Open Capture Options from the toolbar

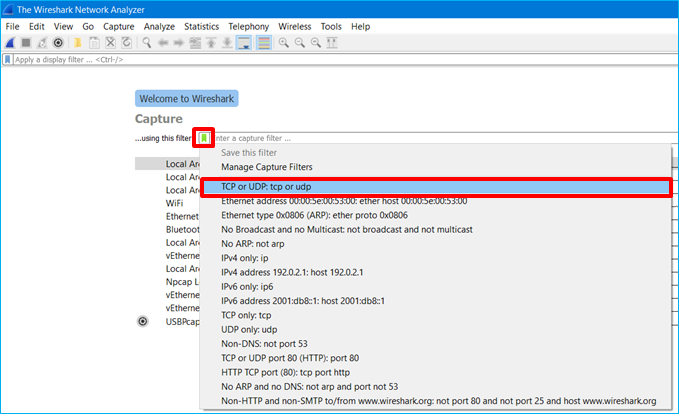click(58, 43)
